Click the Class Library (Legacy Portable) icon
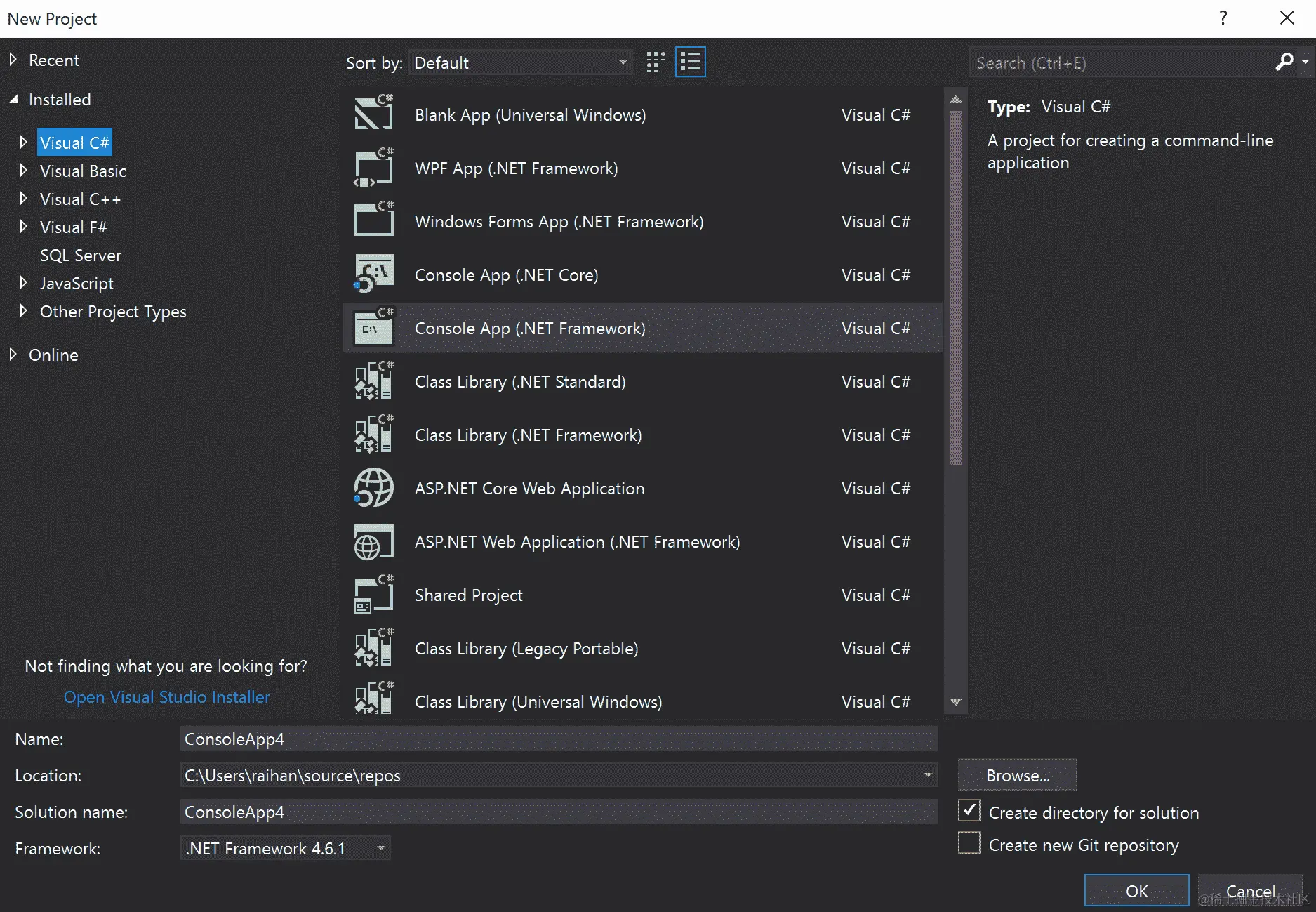 [373, 647]
